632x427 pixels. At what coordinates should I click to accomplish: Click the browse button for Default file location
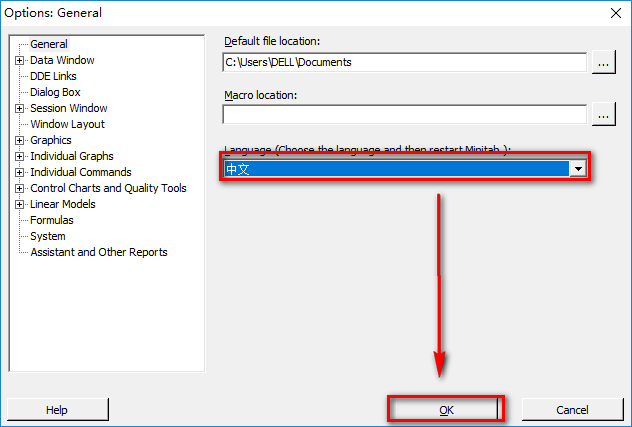(x=603, y=62)
